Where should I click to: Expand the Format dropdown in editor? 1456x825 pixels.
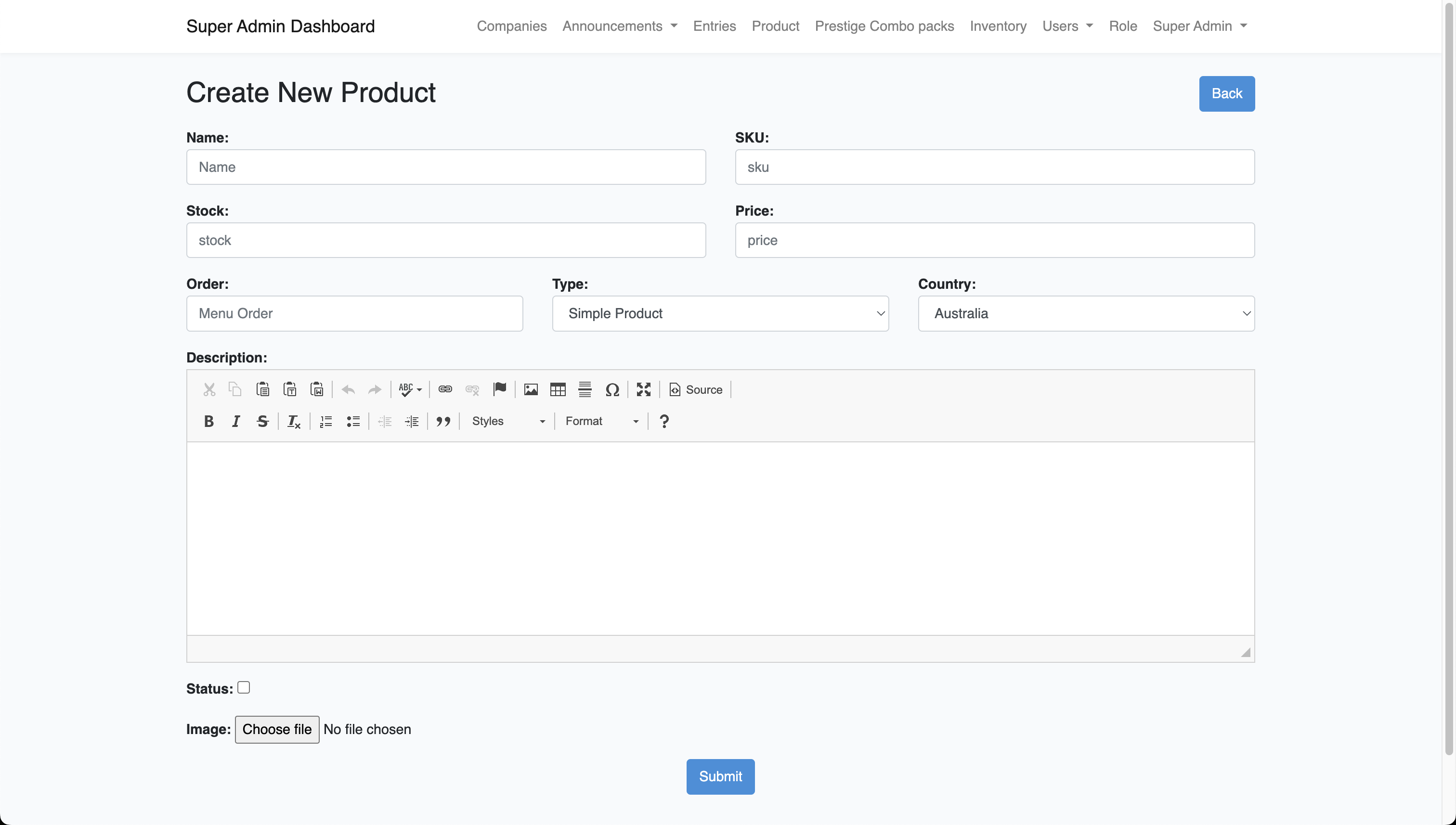(602, 421)
